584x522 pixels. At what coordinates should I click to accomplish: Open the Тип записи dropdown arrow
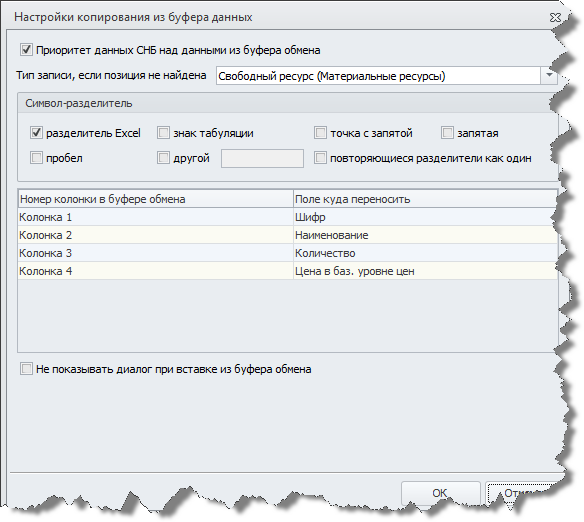pos(549,76)
